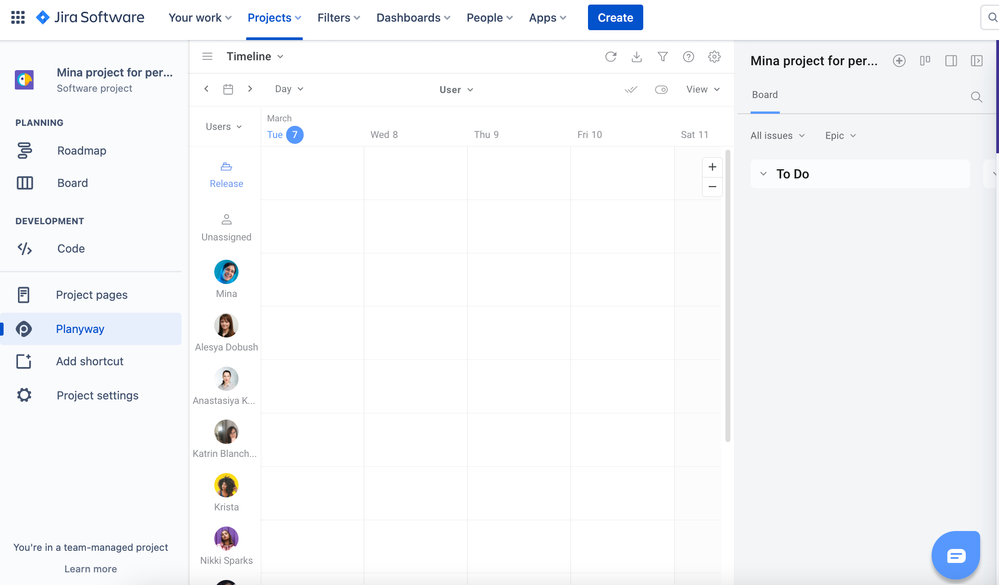Screen dimensions: 999x585
Task: Select Anastasiya K.'s avatar
Action: pyautogui.click(x=226, y=379)
